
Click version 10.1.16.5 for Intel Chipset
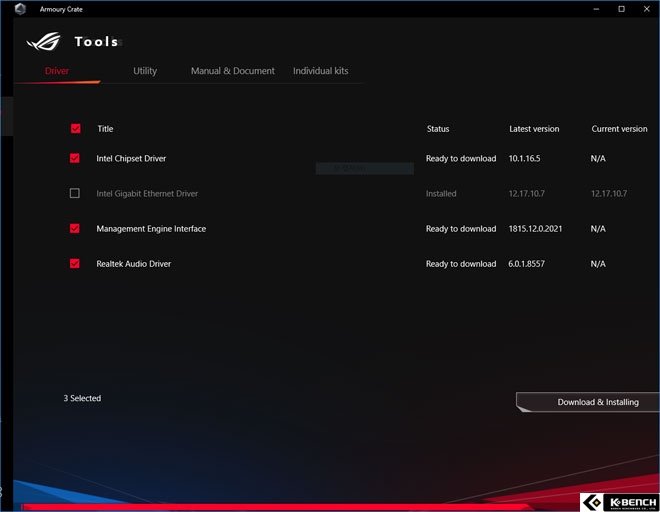[524, 159]
